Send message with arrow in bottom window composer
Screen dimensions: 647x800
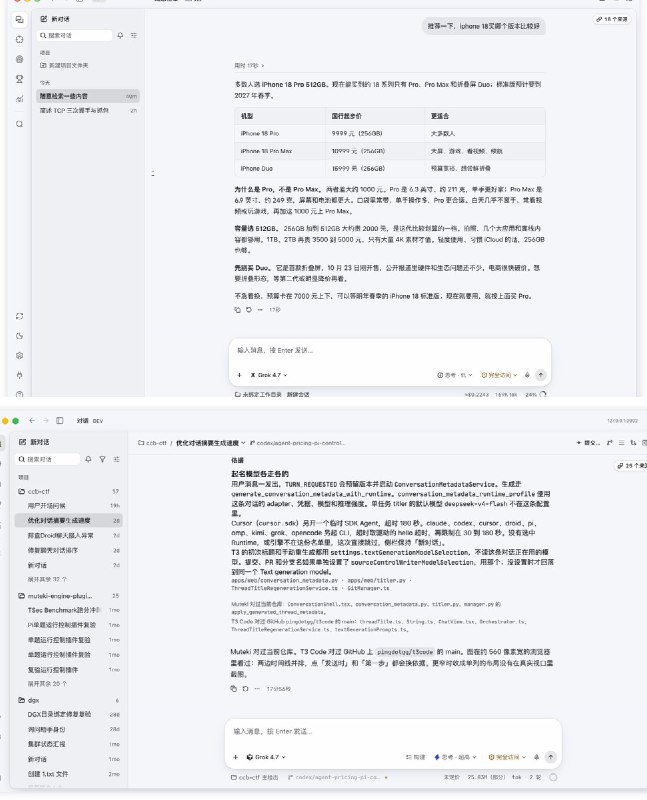pyautogui.click(x=551, y=757)
